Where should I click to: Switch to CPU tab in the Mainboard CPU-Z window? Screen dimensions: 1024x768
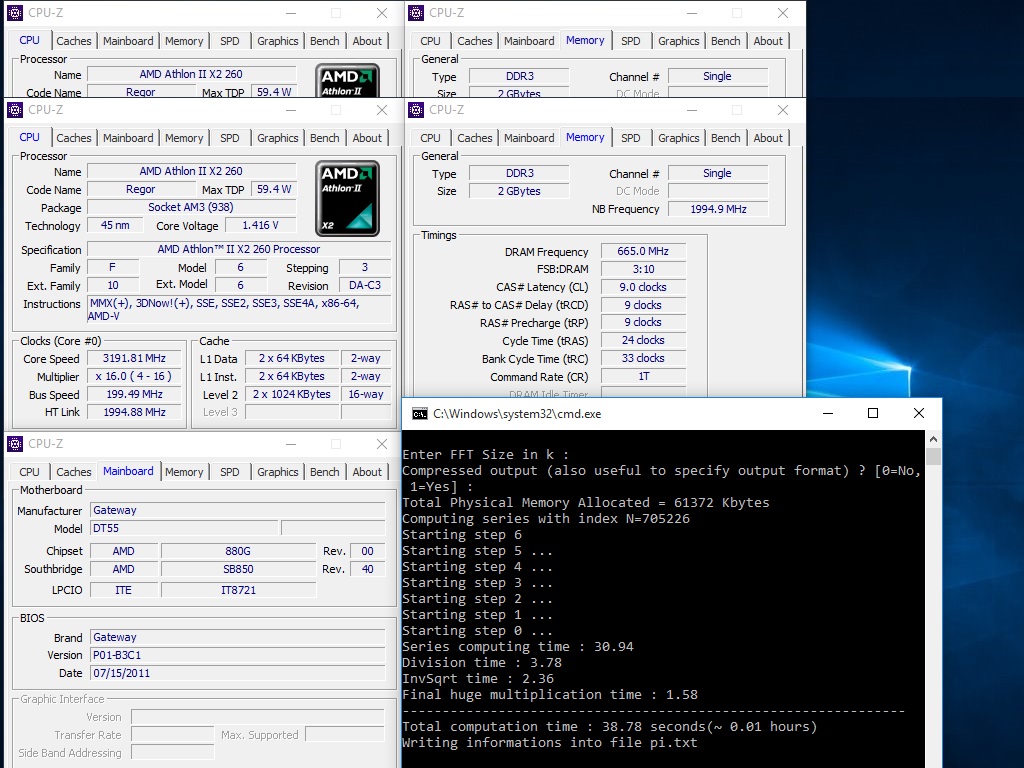pos(29,472)
